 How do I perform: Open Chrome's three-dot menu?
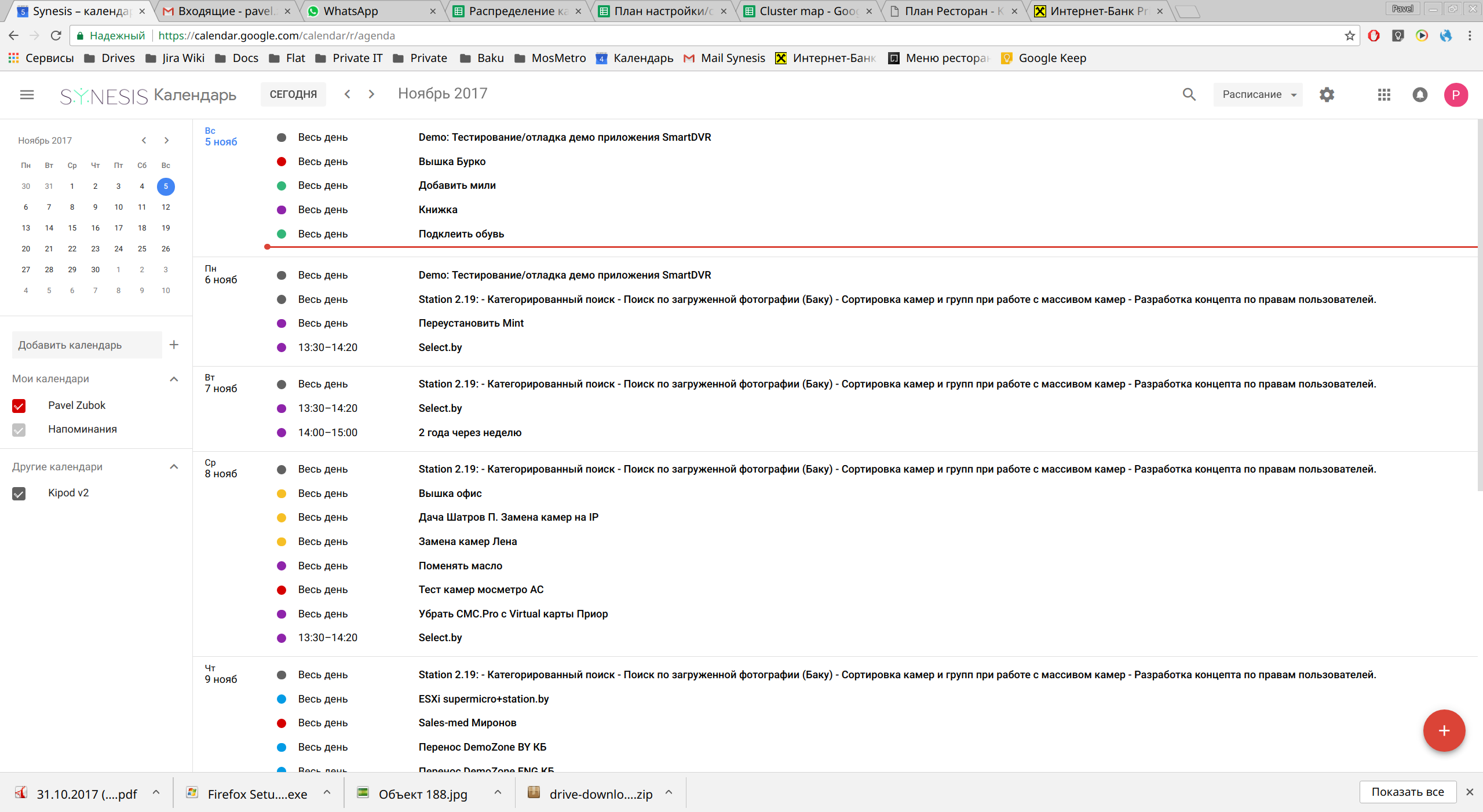[x=1470, y=36]
